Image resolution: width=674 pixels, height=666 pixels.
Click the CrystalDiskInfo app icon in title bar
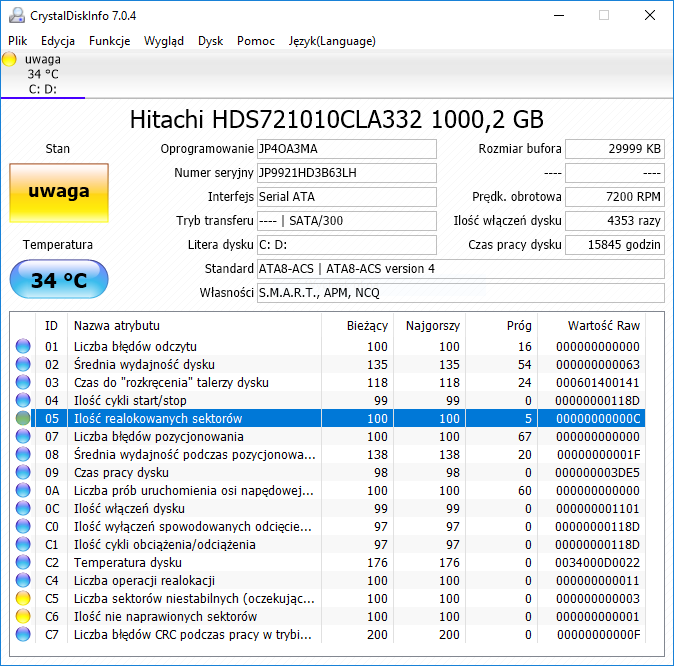[x=17, y=16]
